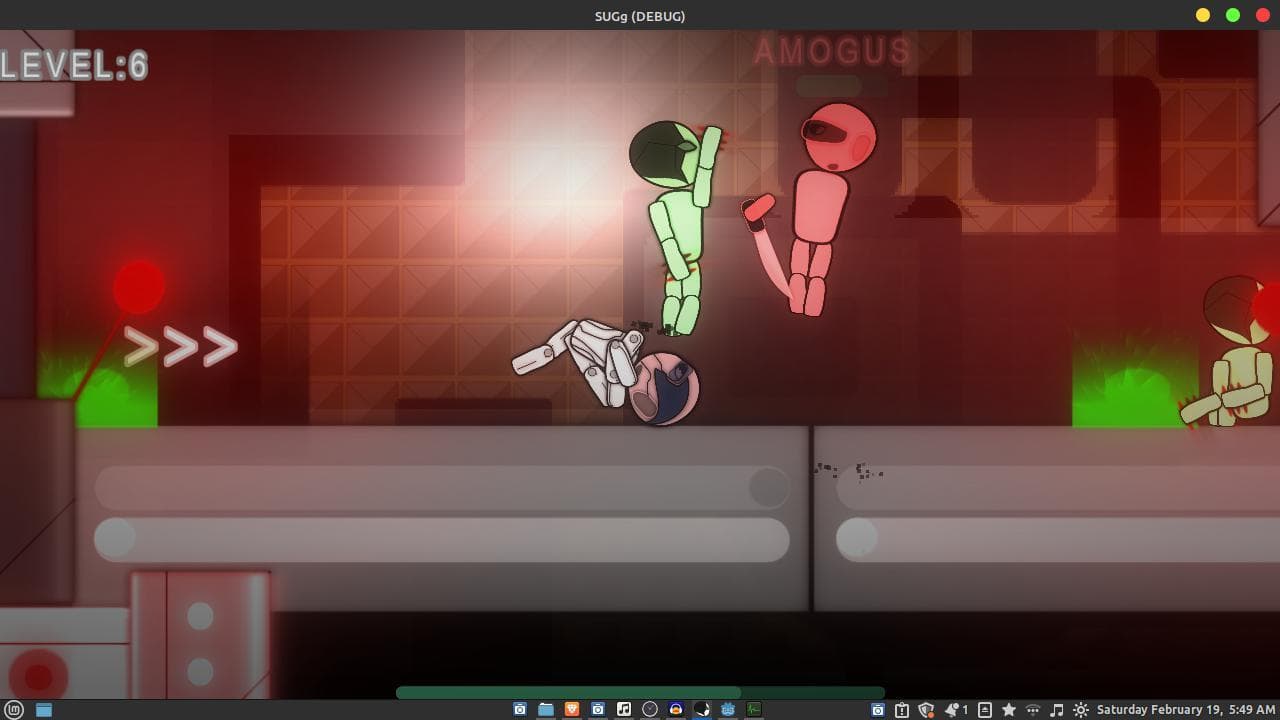Click the SUGg (DEBUG) window title
The image size is (1280, 720).
(640, 16)
